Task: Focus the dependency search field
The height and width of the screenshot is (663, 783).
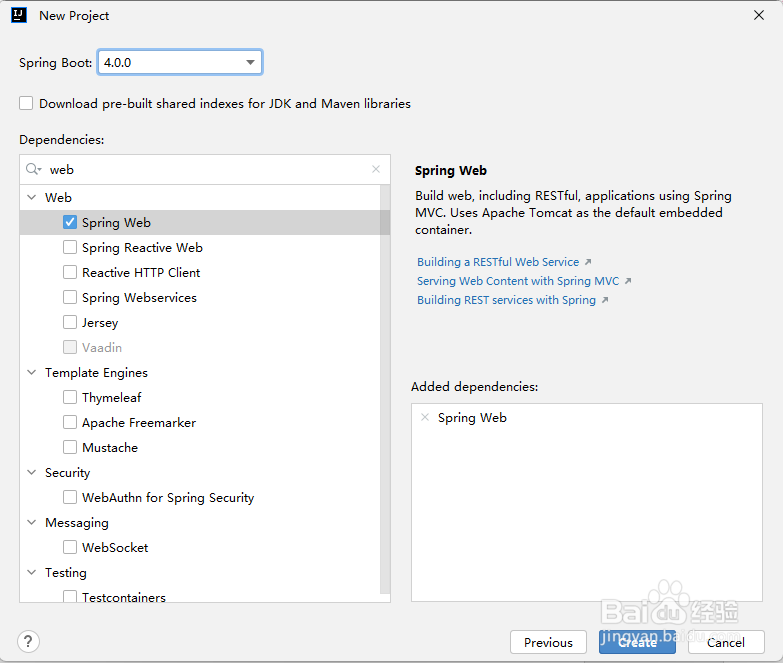Action: tap(205, 170)
